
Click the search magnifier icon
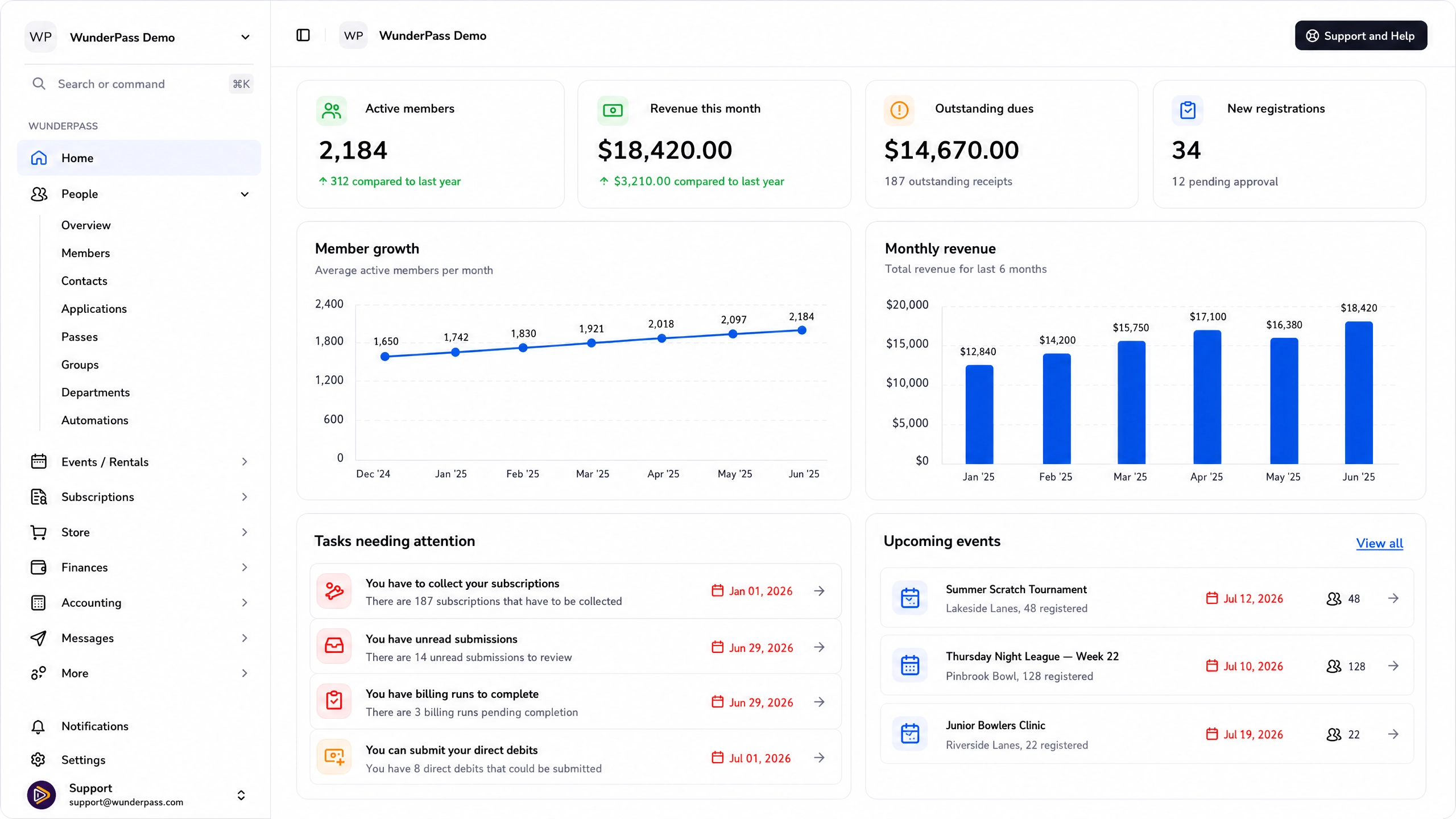coord(39,84)
